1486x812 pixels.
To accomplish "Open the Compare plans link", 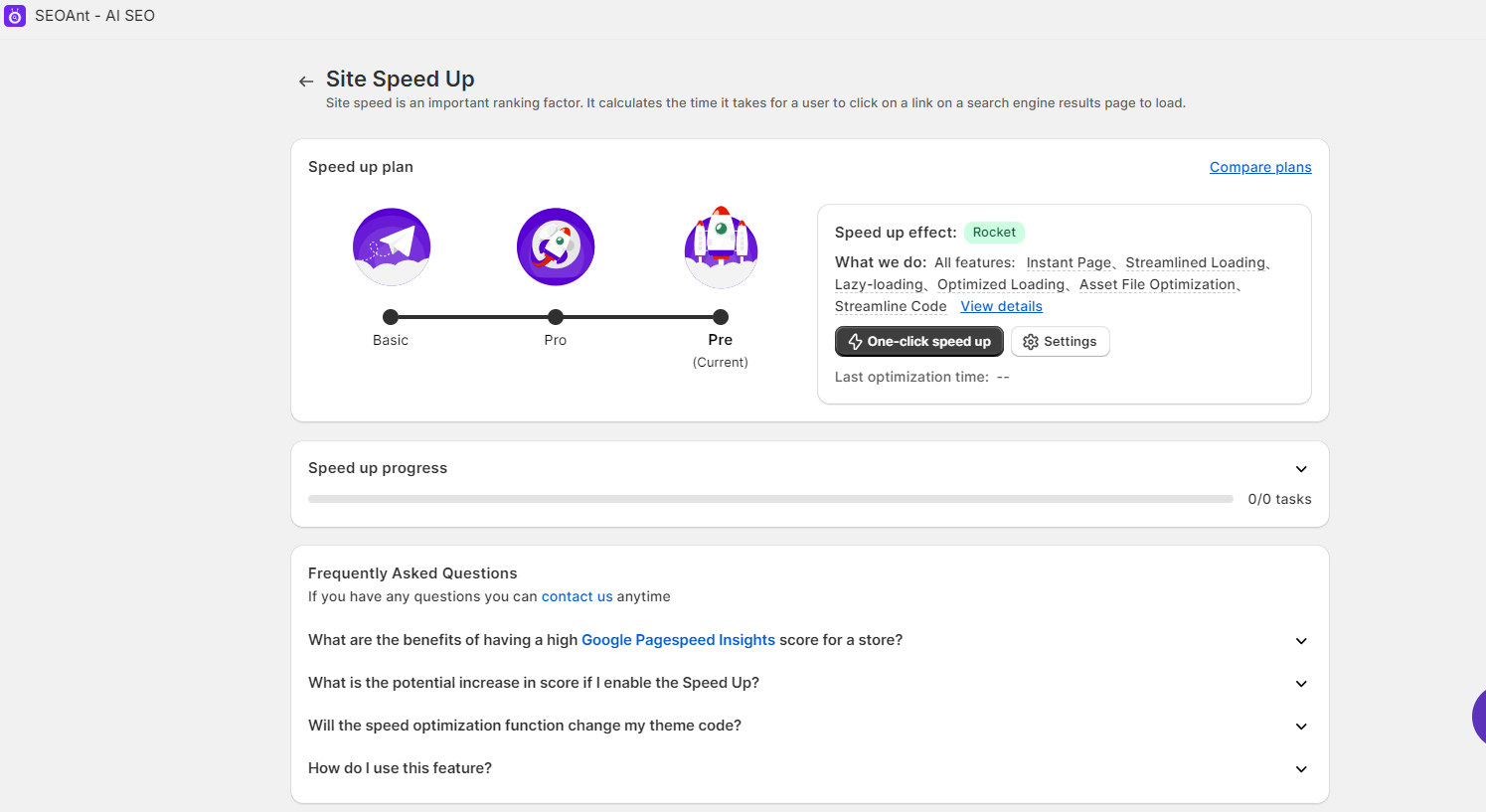I will [x=1259, y=167].
